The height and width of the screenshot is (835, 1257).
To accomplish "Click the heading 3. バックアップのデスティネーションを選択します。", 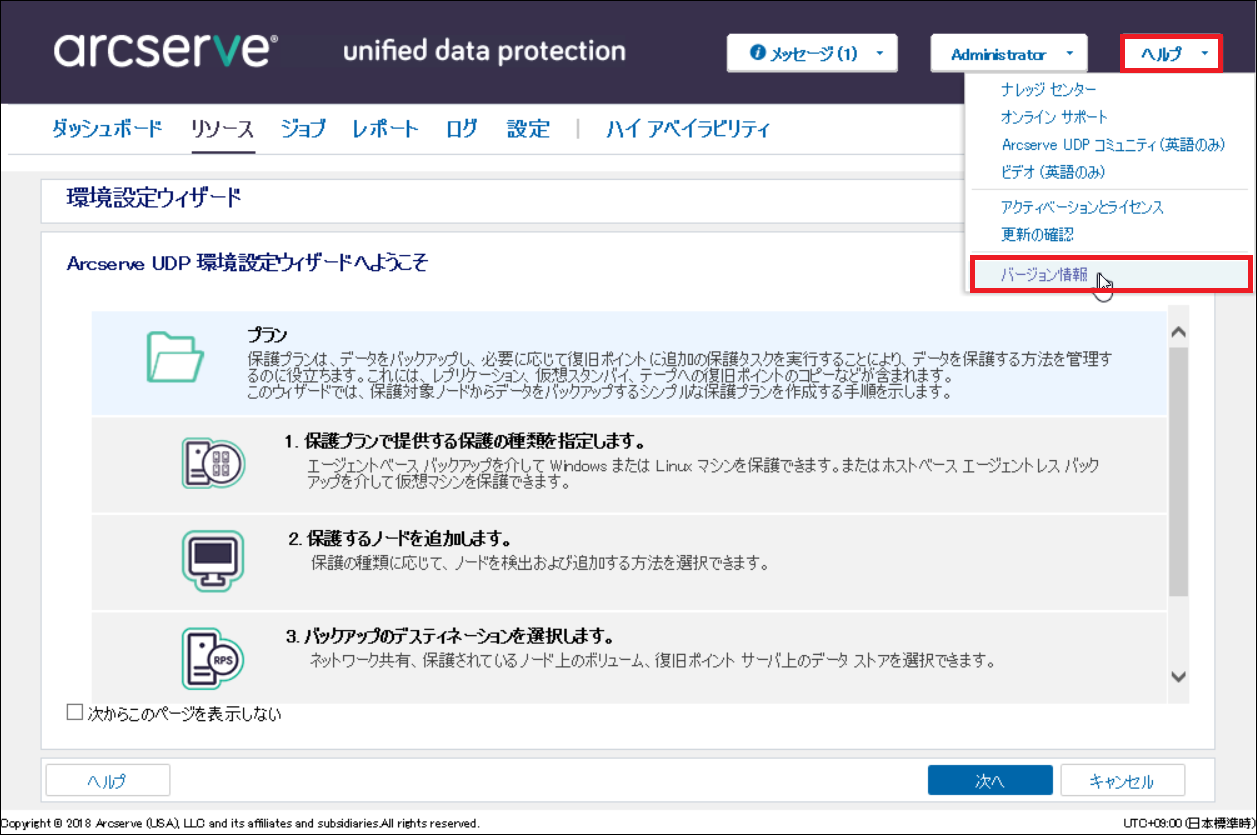I will click(450, 636).
